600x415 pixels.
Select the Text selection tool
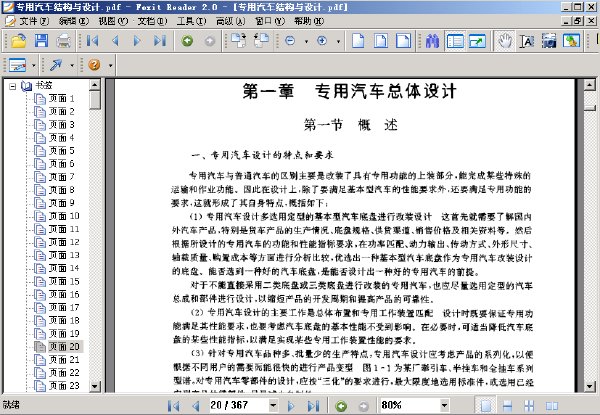(527, 41)
